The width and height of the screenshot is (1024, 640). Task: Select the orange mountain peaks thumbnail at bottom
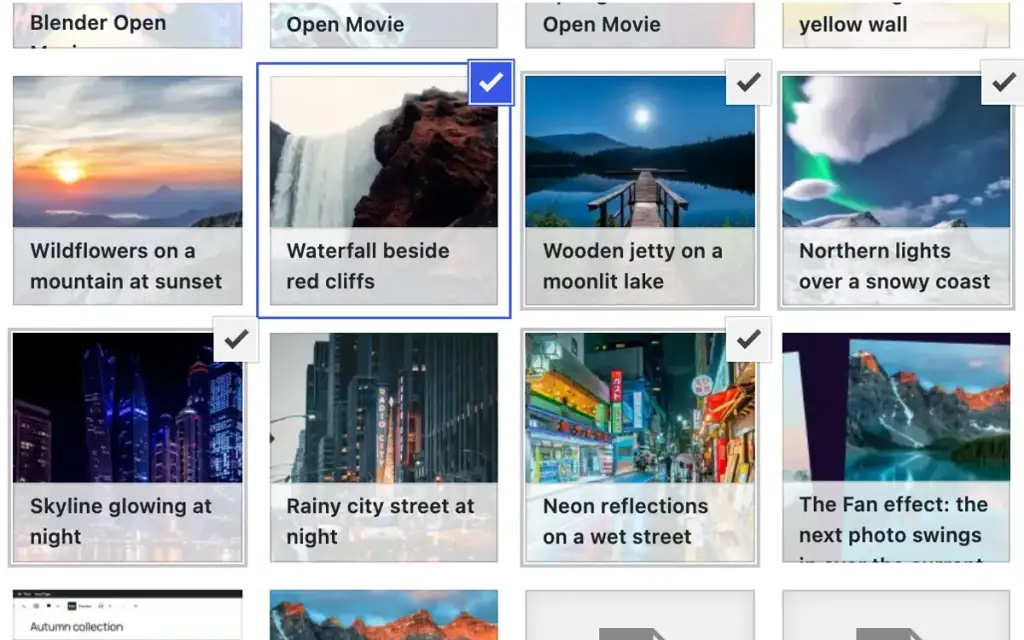coord(384,615)
